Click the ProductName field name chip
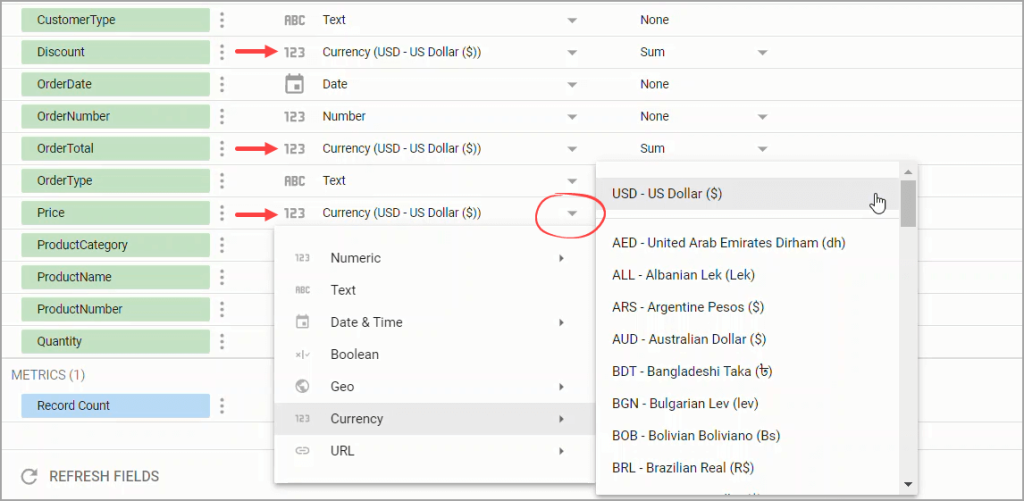 [x=116, y=277]
